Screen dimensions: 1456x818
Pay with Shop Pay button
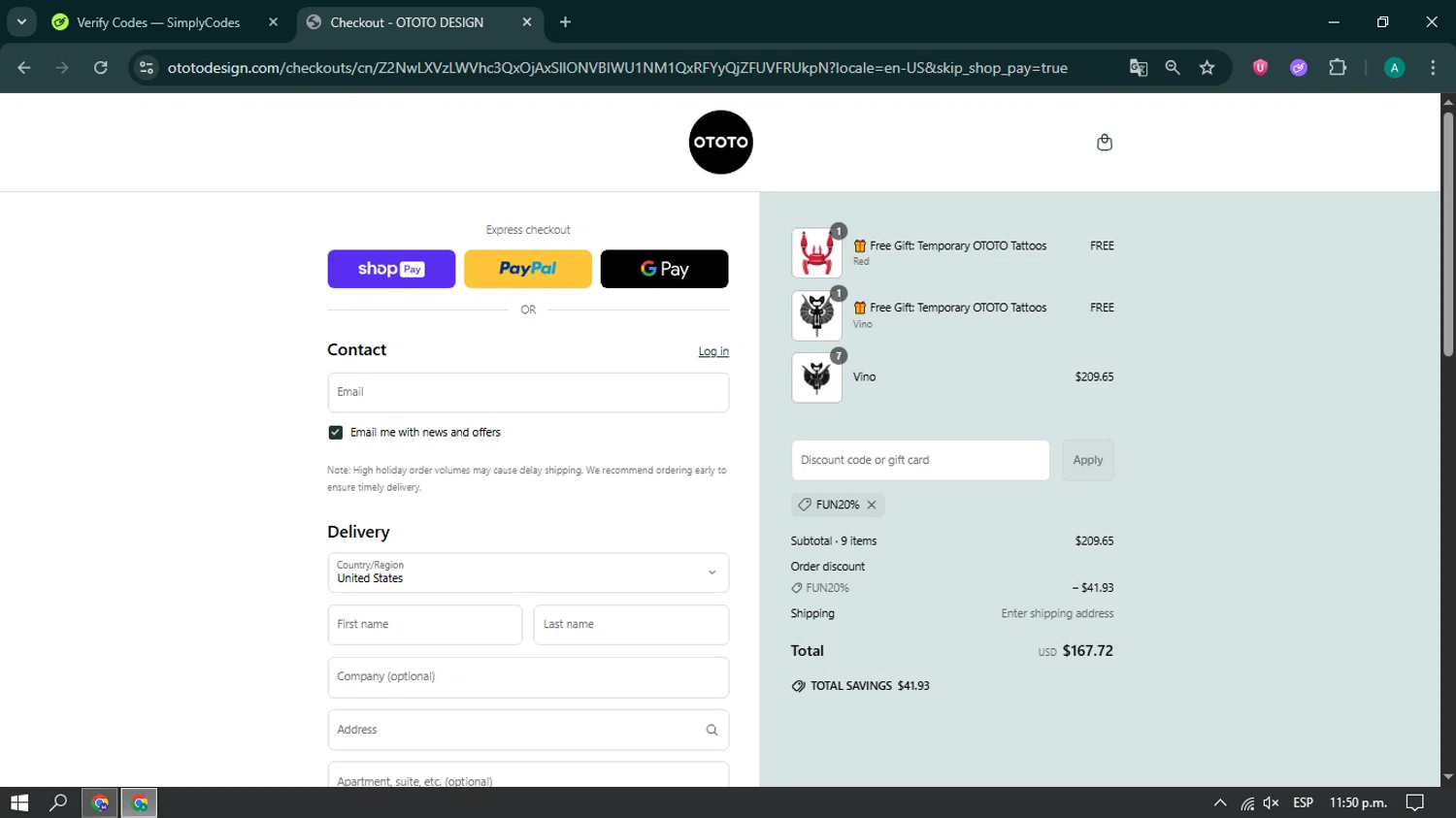coord(391,269)
